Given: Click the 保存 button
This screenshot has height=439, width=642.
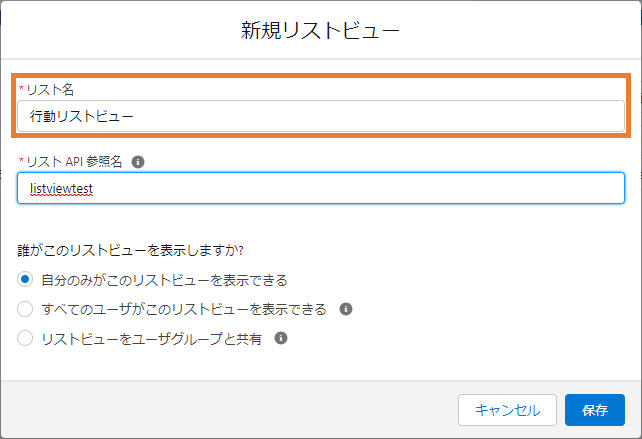Looking at the screenshot, I should pyautogui.click(x=595, y=410).
